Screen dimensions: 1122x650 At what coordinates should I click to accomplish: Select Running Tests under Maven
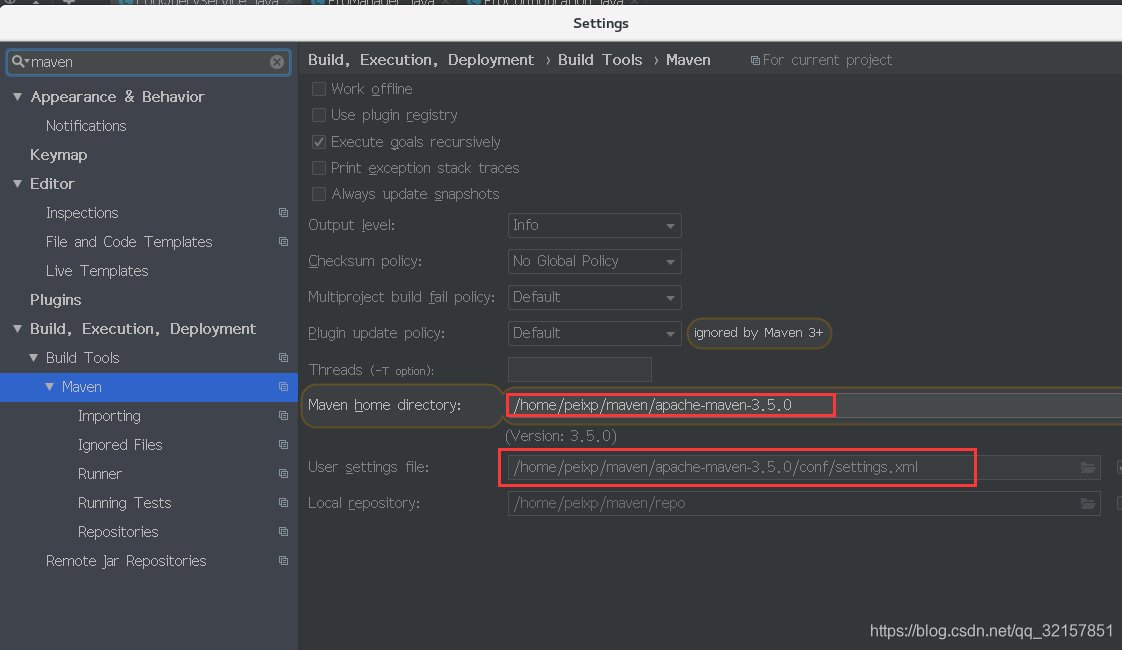coord(125,503)
